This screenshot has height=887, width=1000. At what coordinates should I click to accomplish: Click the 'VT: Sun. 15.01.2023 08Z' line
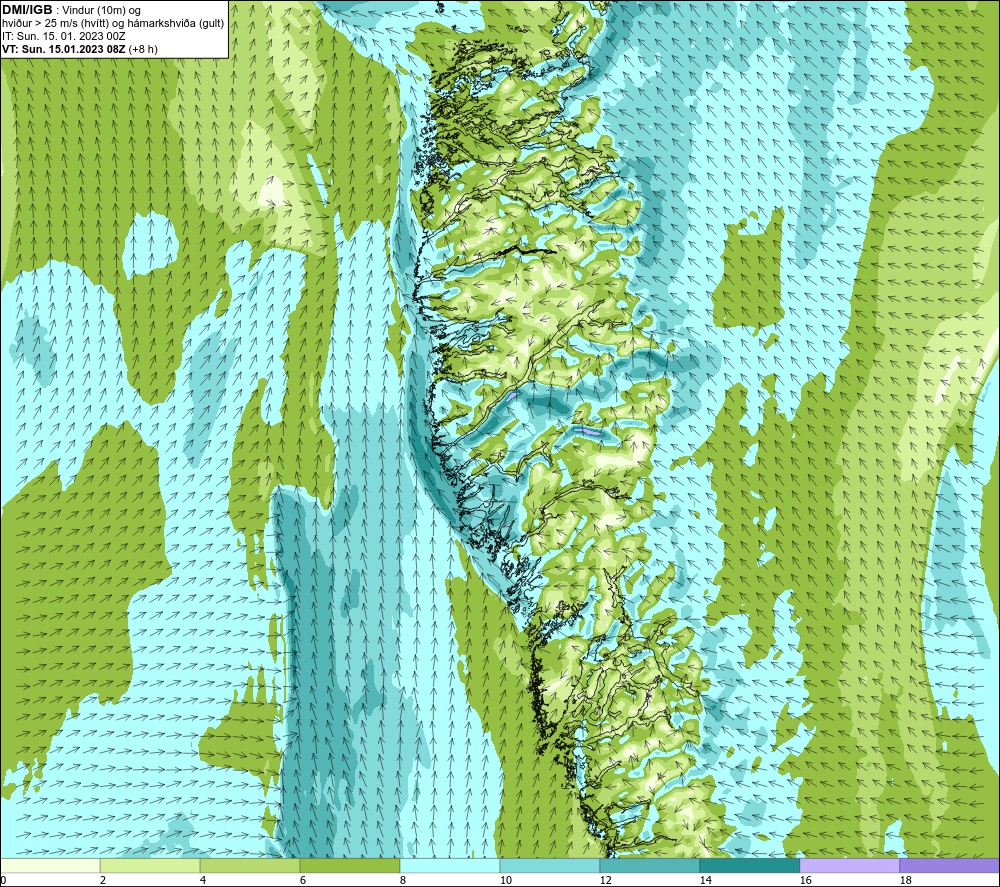(x=64, y=49)
